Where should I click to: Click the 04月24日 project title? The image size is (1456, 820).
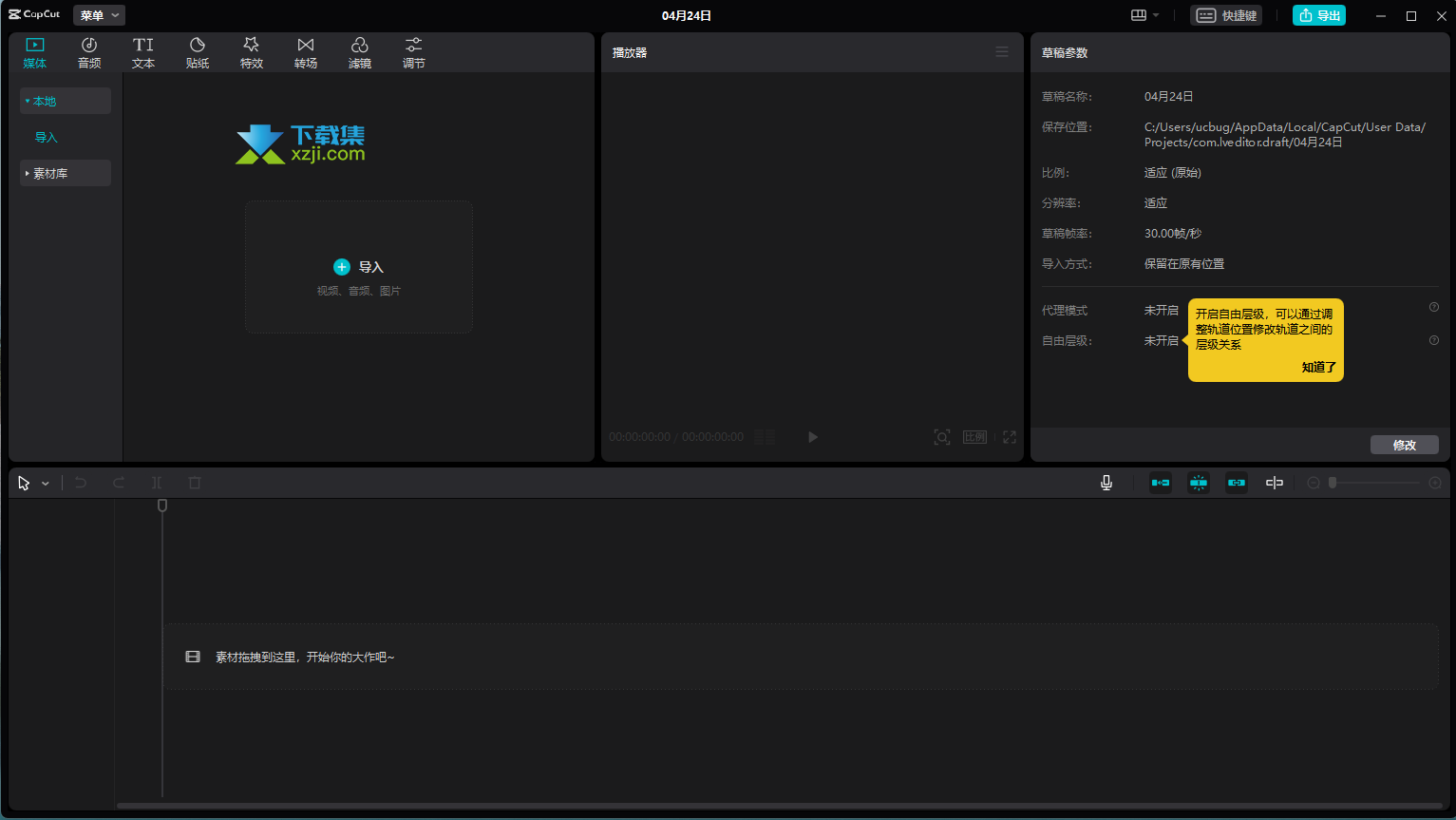687,15
